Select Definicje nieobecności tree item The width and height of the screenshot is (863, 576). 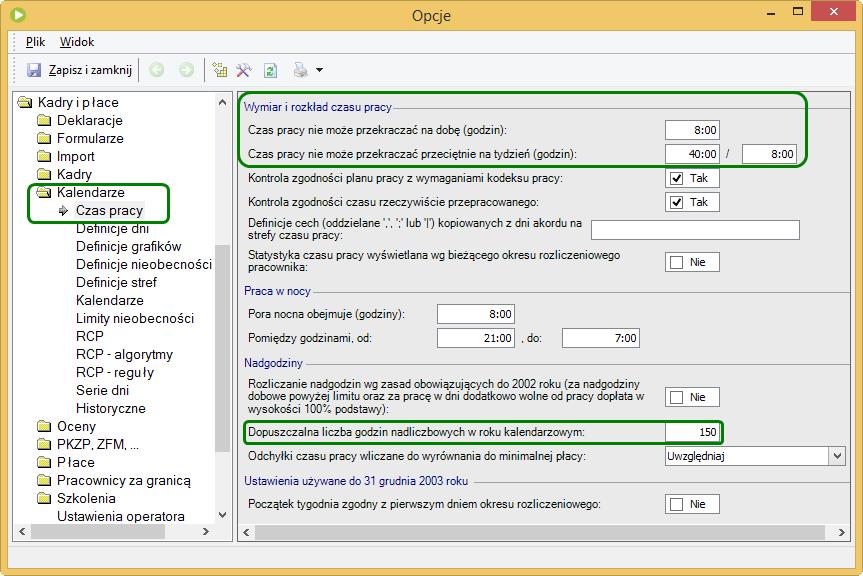click(x=144, y=265)
